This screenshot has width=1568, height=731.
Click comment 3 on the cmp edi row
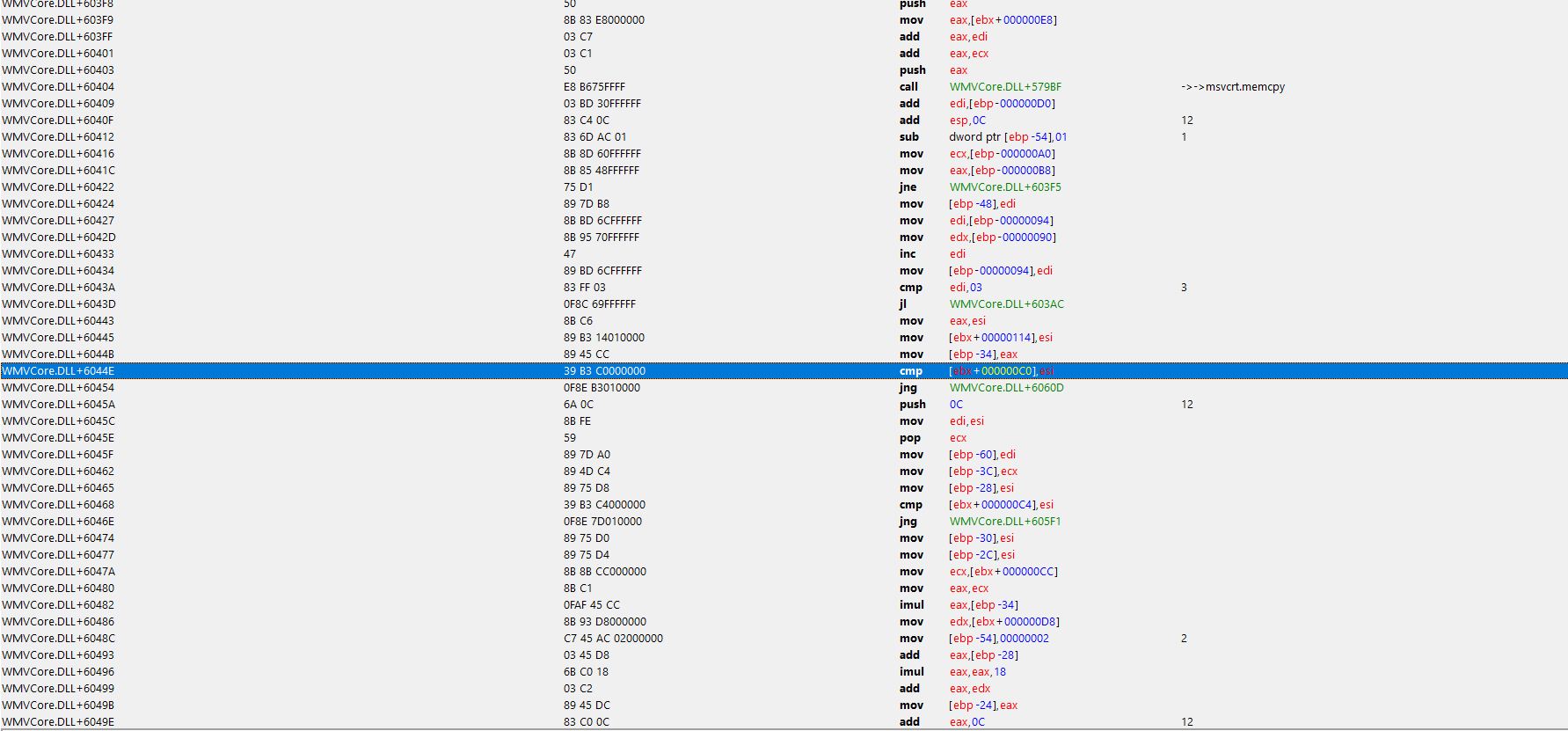[x=1184, y=288]
